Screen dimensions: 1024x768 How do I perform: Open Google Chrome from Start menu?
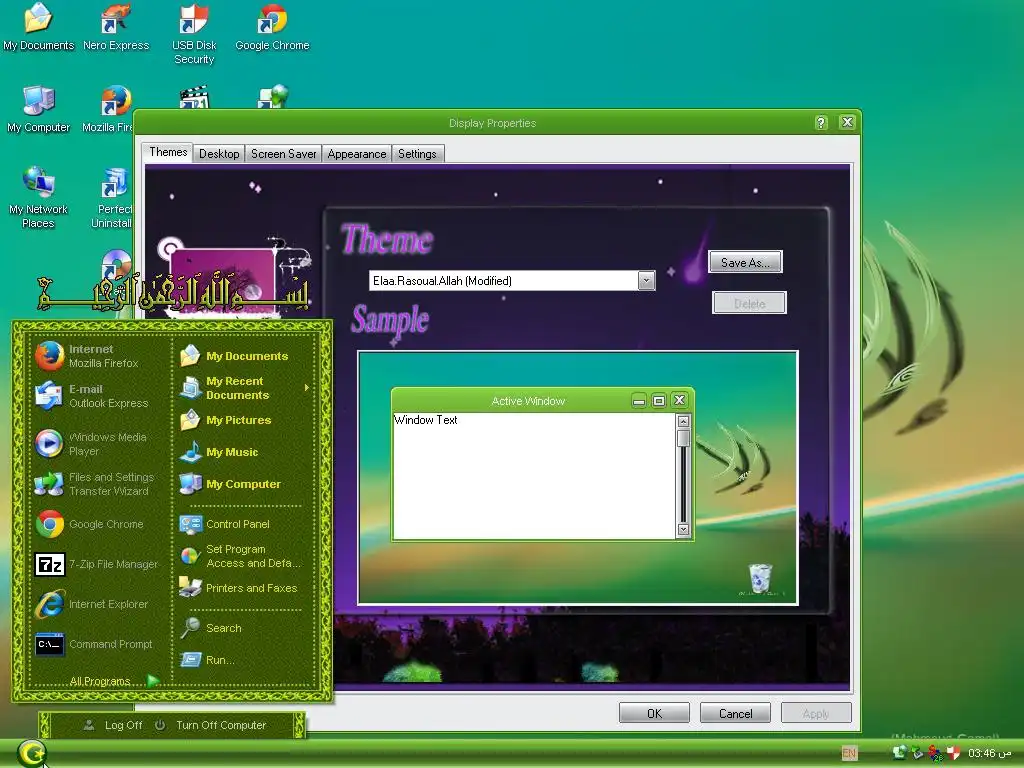[x=50, y=524]
